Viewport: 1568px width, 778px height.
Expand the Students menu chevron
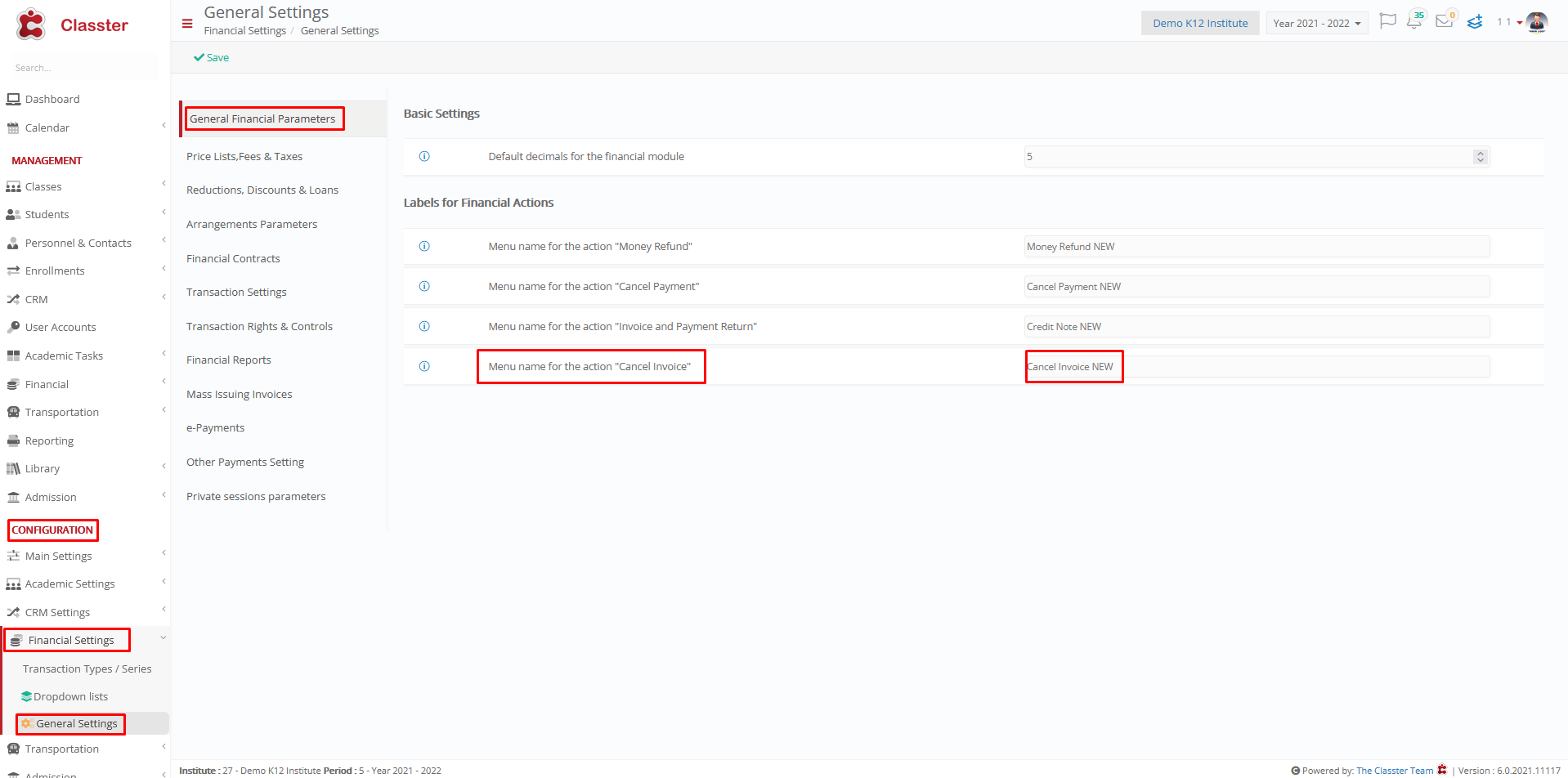coord(164,212)
